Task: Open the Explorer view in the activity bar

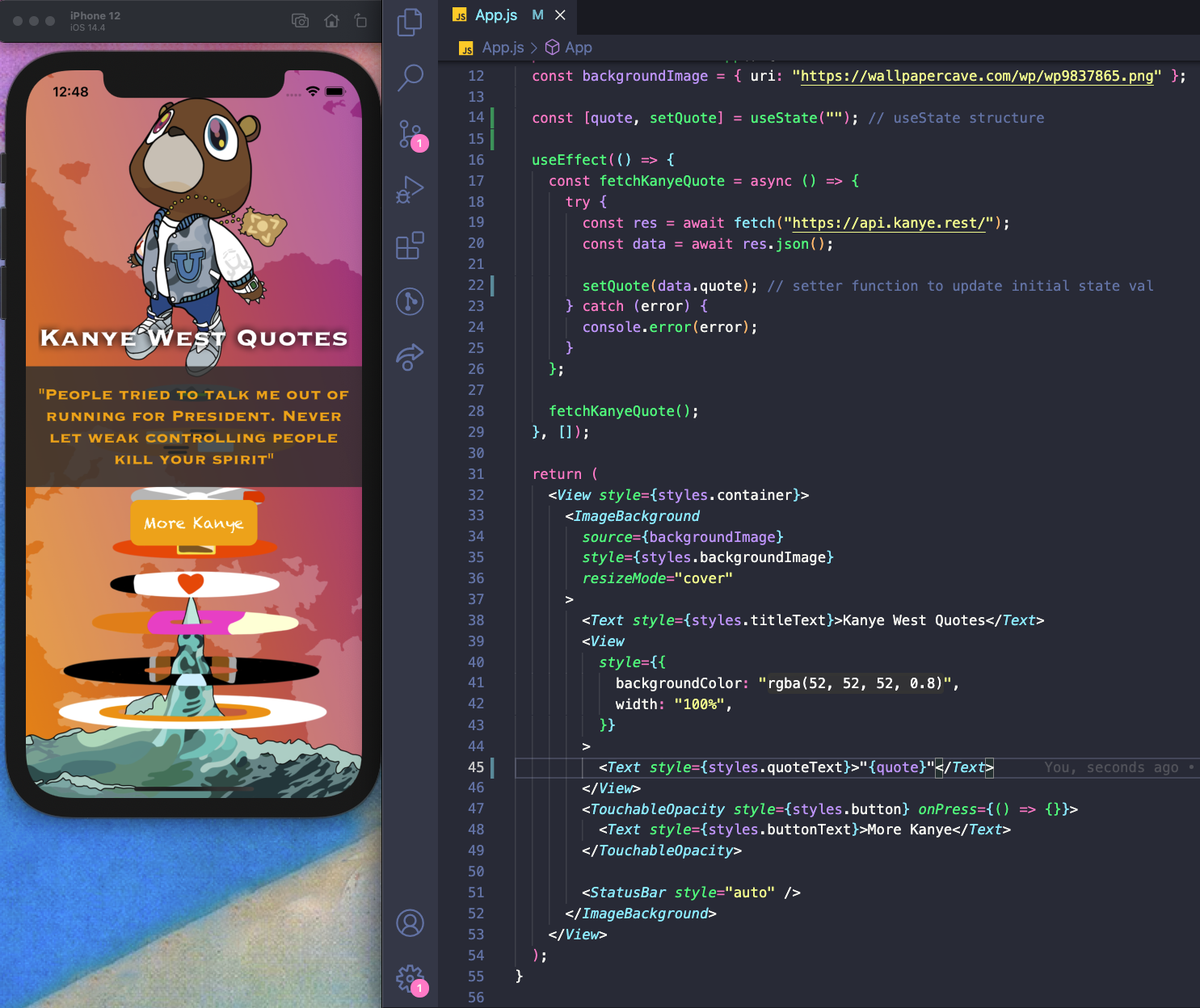Action: coord(410,22)
